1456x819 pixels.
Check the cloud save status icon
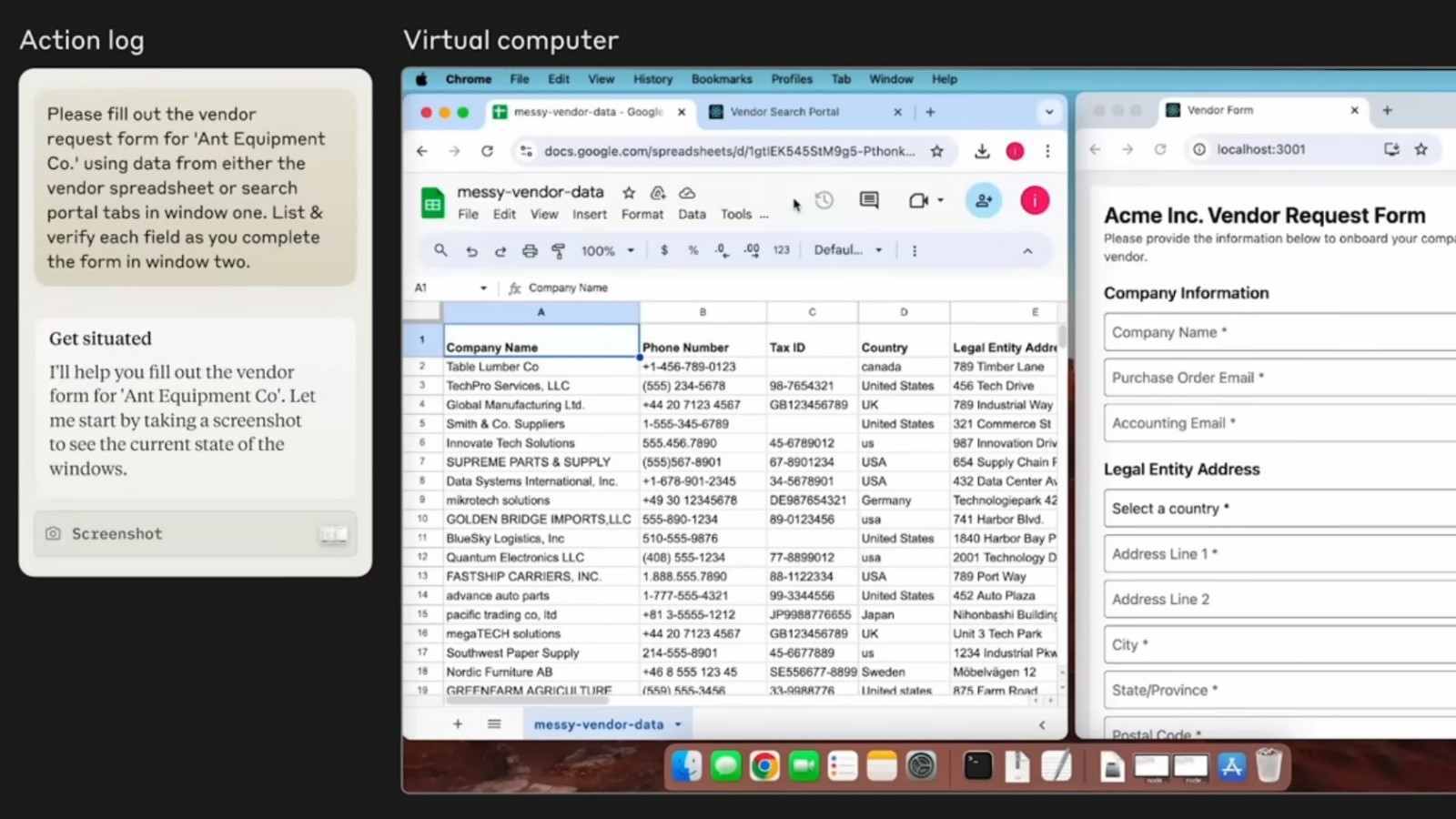click(687, 193)
